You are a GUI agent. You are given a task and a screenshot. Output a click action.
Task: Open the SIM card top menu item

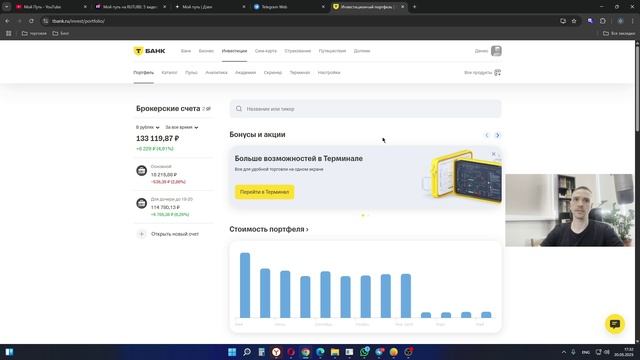pos(266,51)
